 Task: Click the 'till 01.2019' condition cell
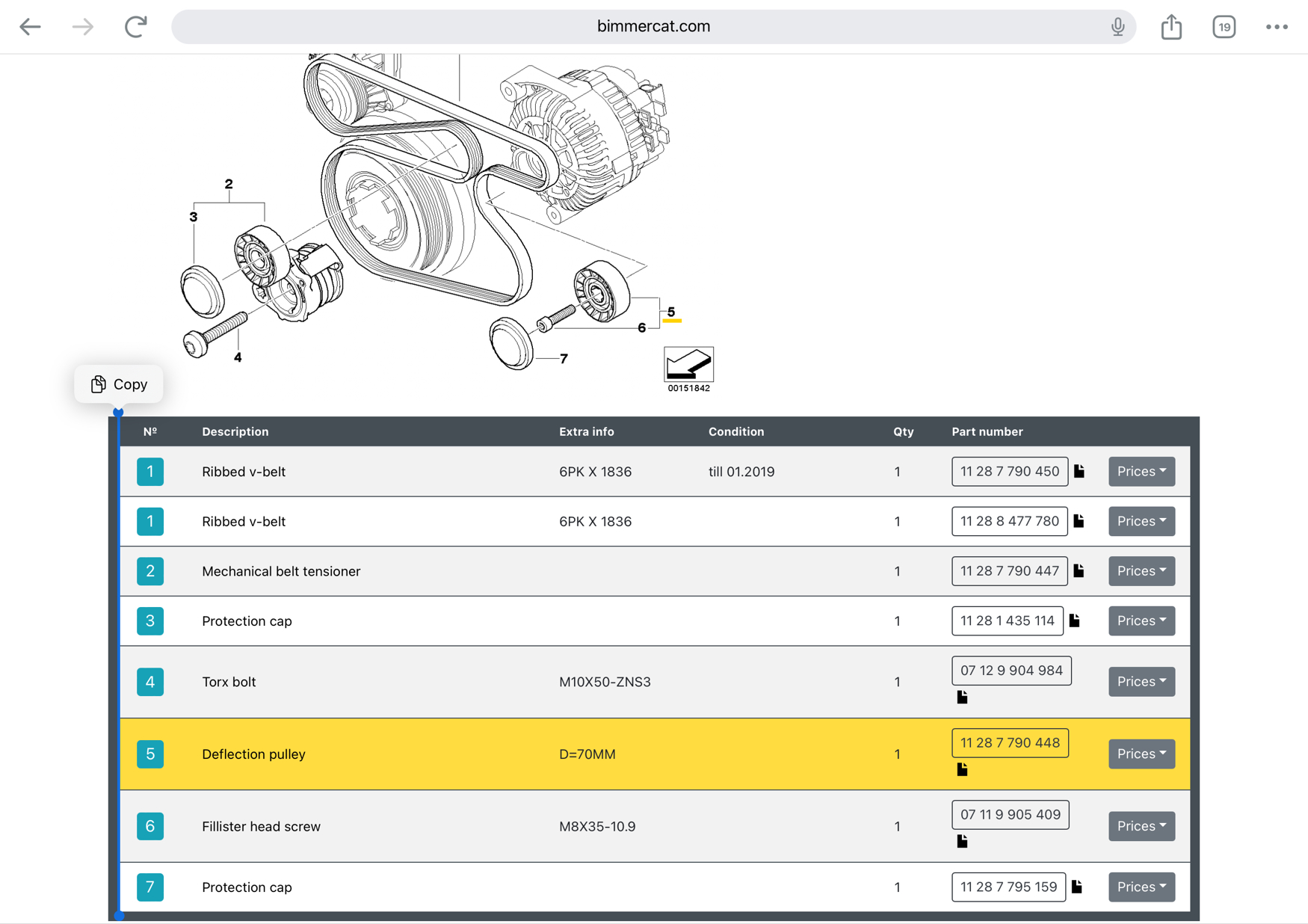(741, 472)
